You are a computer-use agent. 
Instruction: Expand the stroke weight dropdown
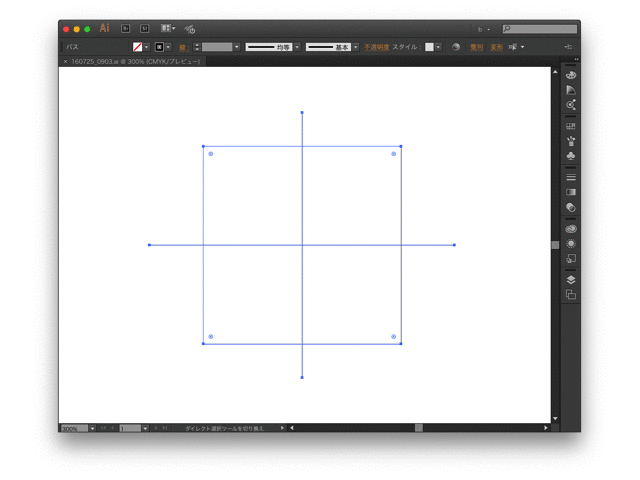tap(237, 47)
